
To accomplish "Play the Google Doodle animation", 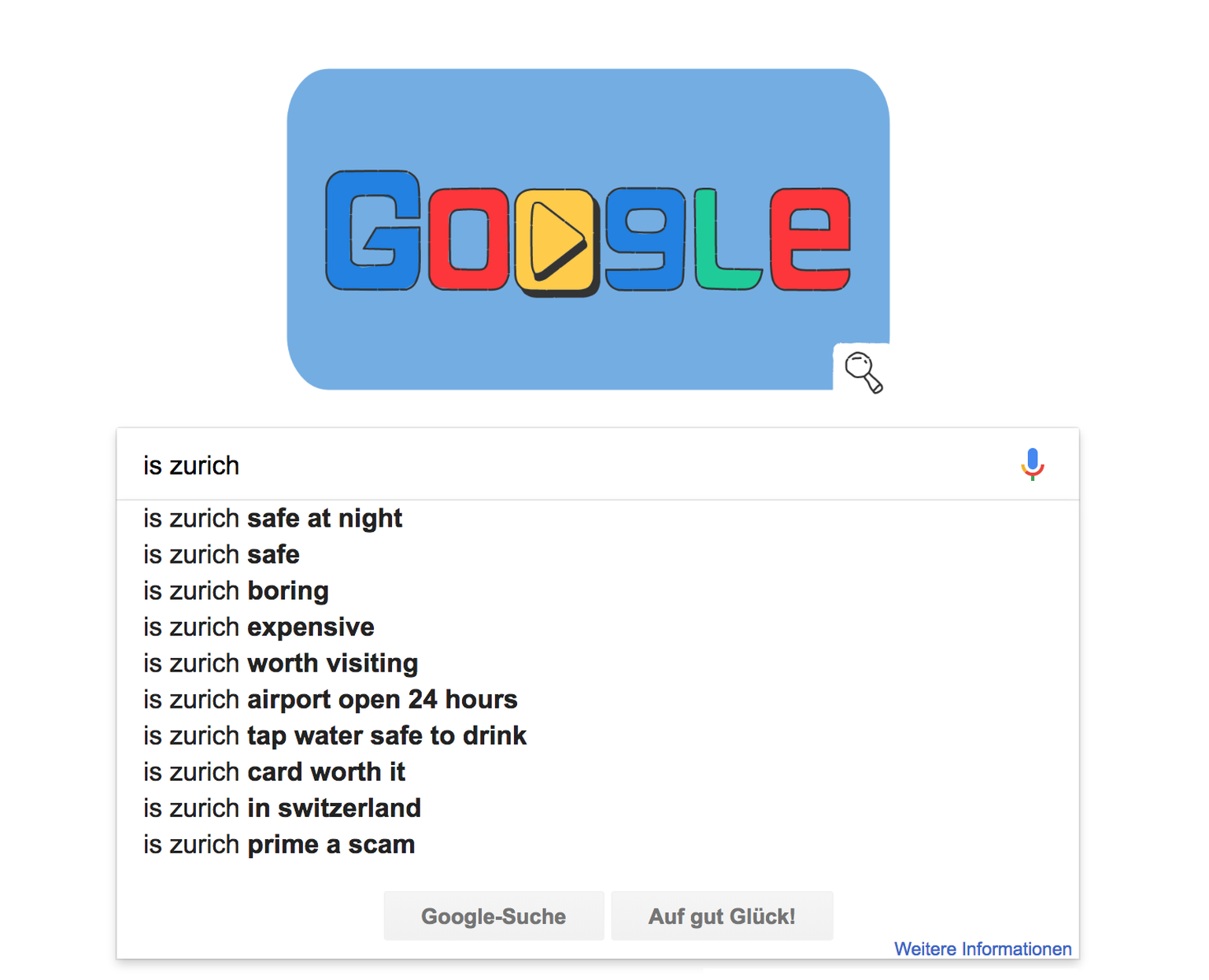I will pyautogui.click(x=556, y=240).
